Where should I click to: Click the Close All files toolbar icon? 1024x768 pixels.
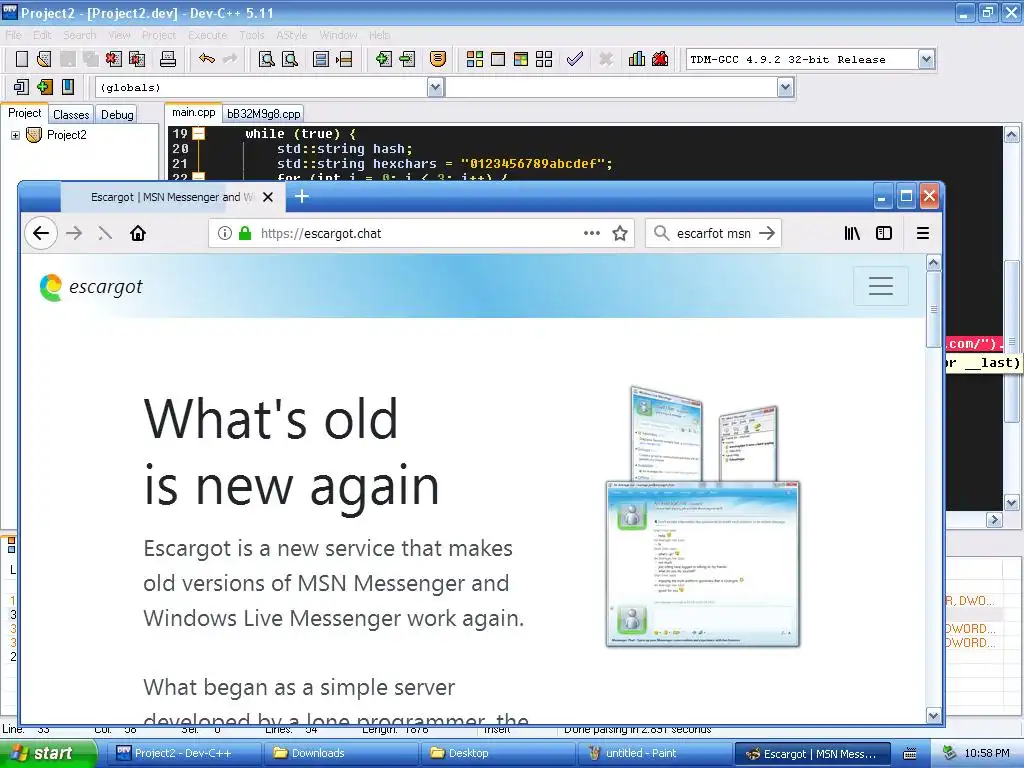click(x=137, y=59)
